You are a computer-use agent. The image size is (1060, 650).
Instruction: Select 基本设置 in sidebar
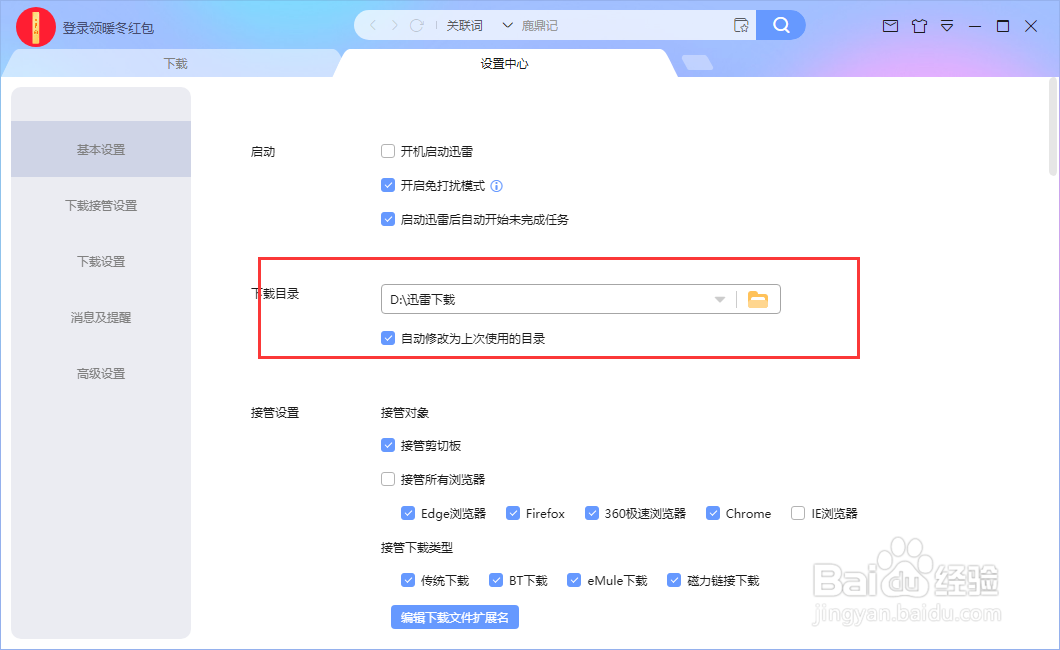coord(101,149)
